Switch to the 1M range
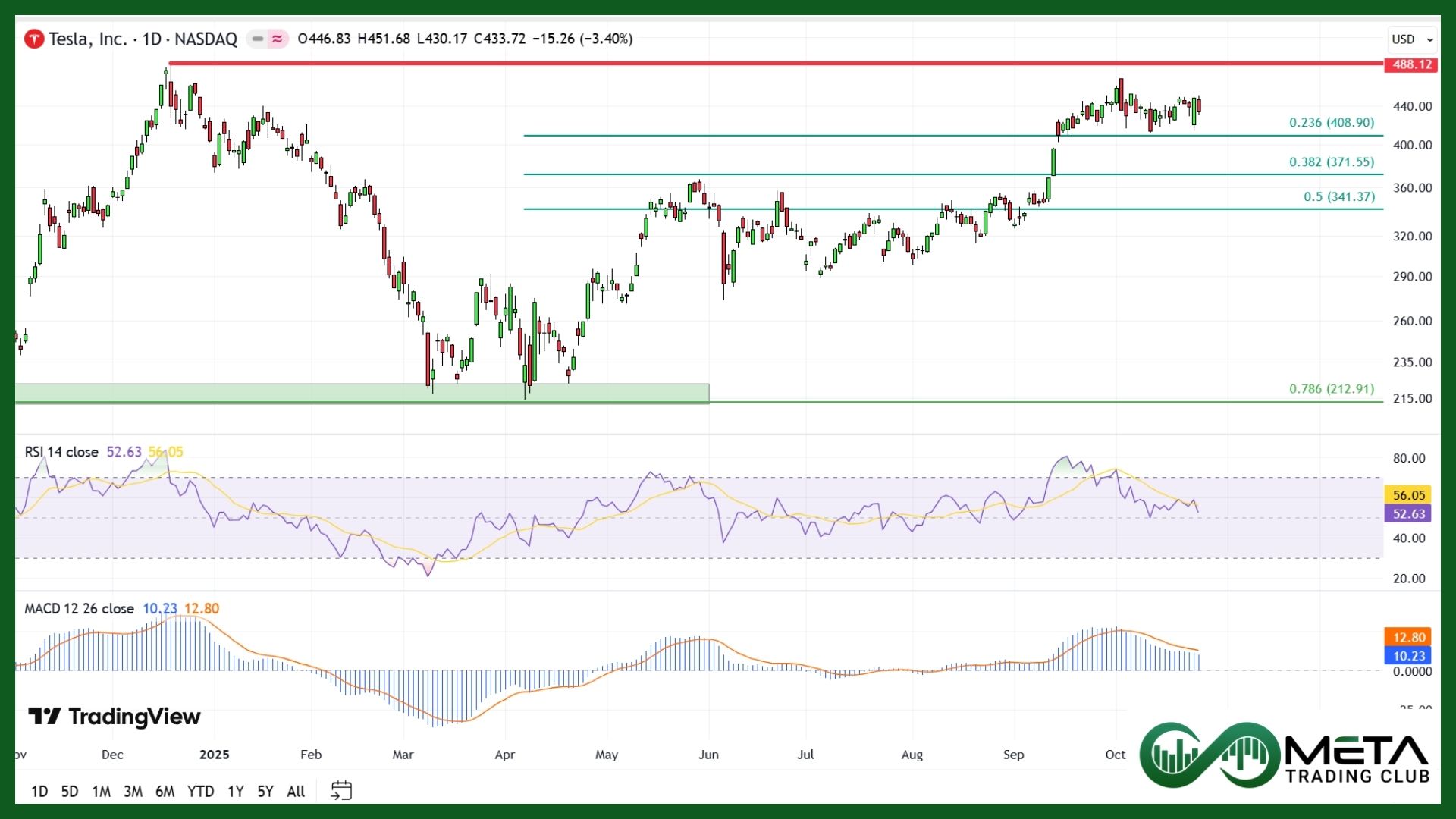Viewport: 1456px width, 819px height. (x=101, y=792)
